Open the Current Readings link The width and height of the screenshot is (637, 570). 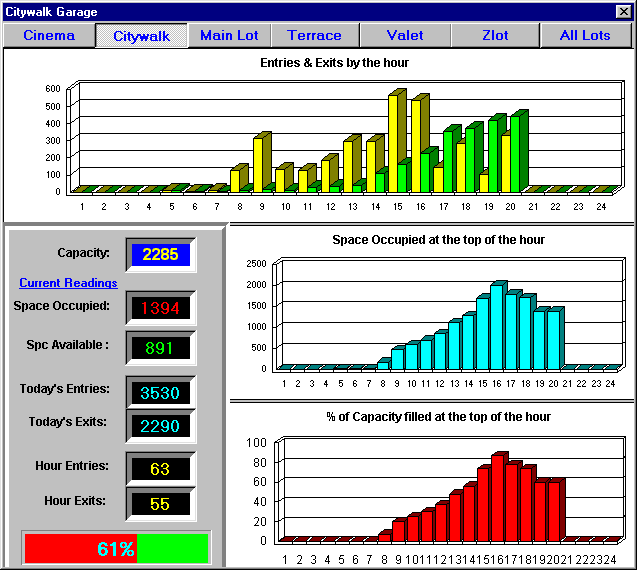pos(68,283)
